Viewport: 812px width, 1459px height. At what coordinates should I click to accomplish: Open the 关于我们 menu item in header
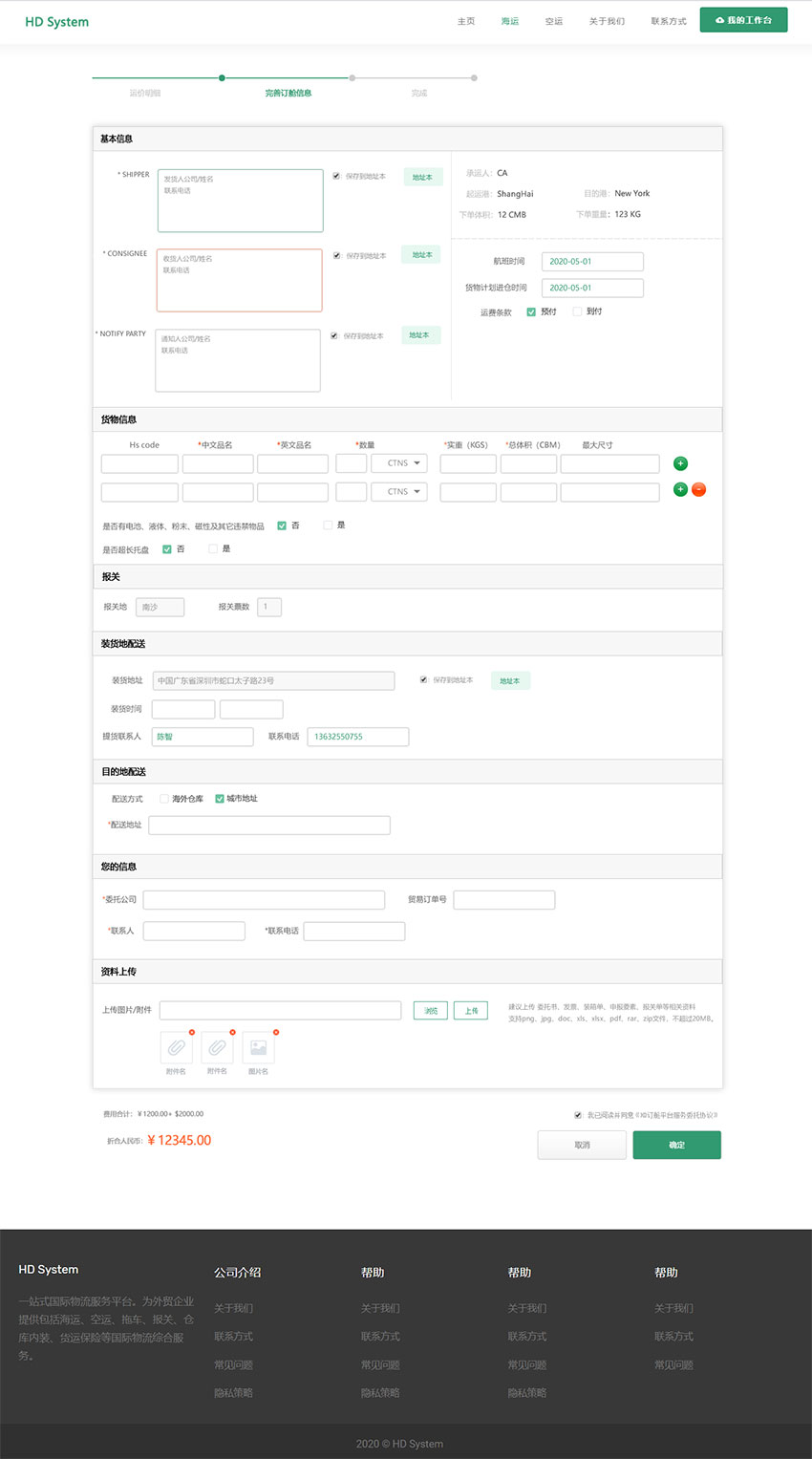click(x=607, y=21)
